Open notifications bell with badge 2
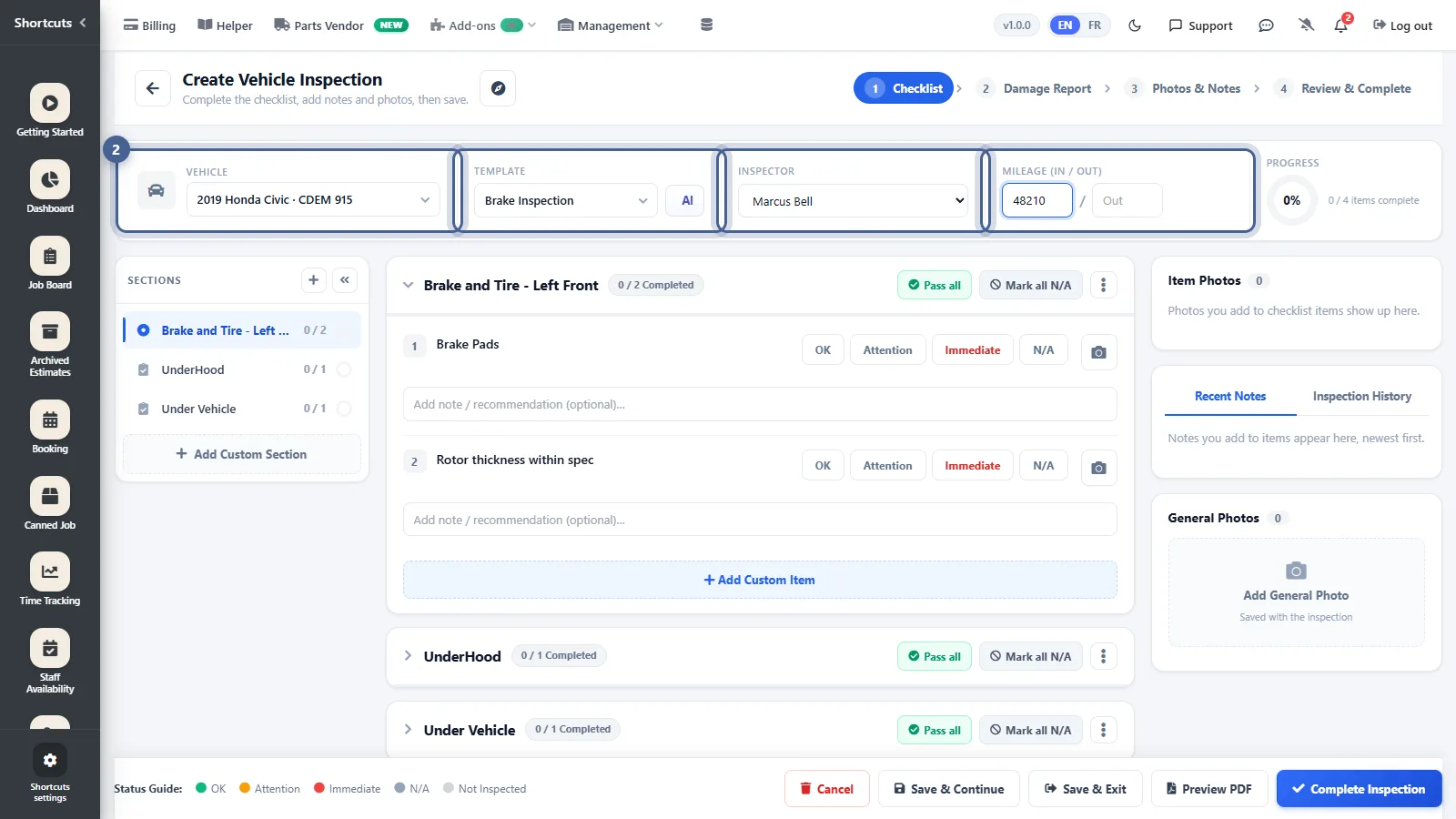Screen dimensions: 1456x819 tap(1341, 25)
